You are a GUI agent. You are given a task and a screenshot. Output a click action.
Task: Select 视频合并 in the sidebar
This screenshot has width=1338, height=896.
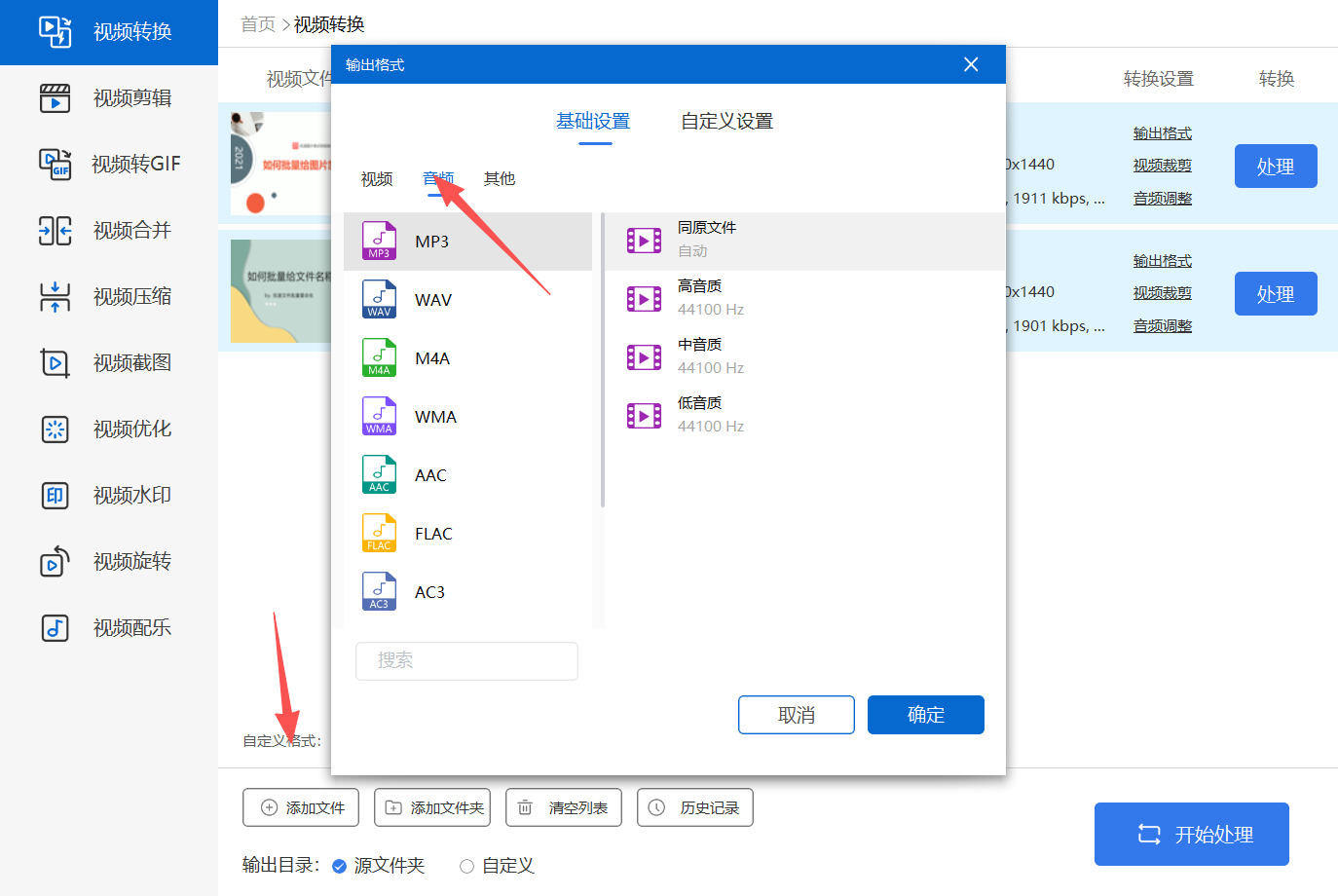(109, 230)
